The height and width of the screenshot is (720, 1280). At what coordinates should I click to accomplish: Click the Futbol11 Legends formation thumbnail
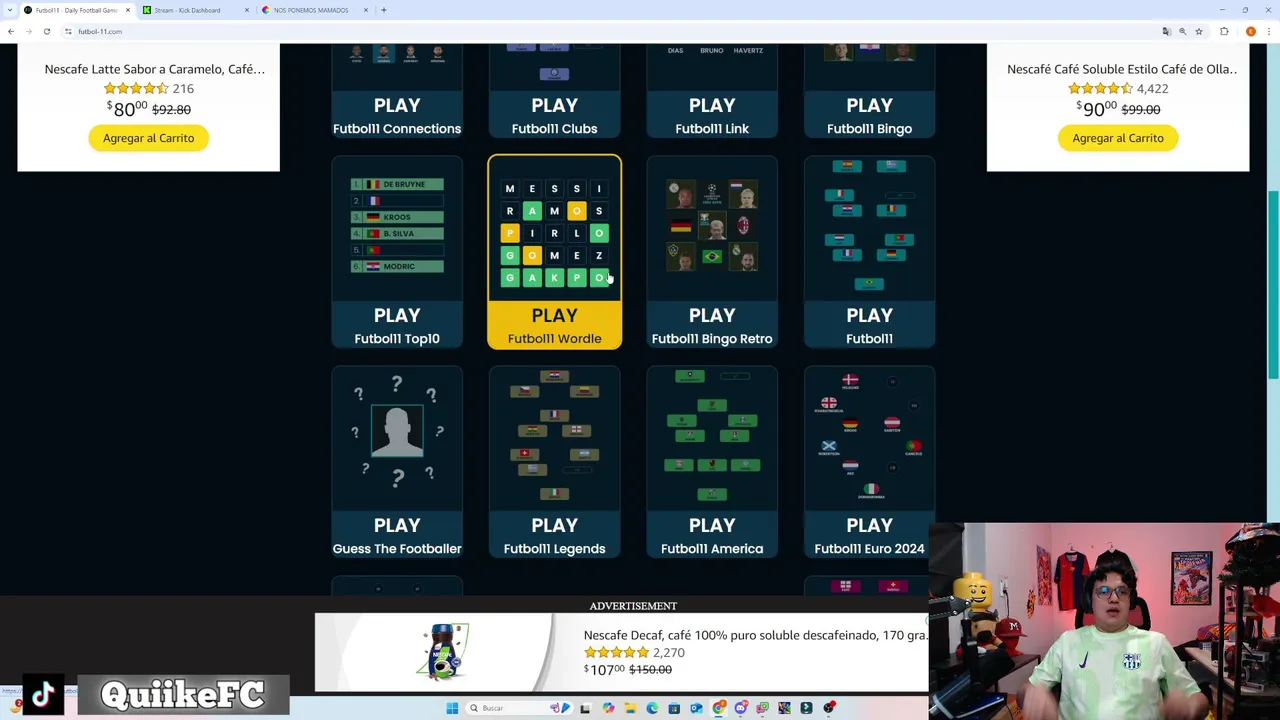point(554,436)
